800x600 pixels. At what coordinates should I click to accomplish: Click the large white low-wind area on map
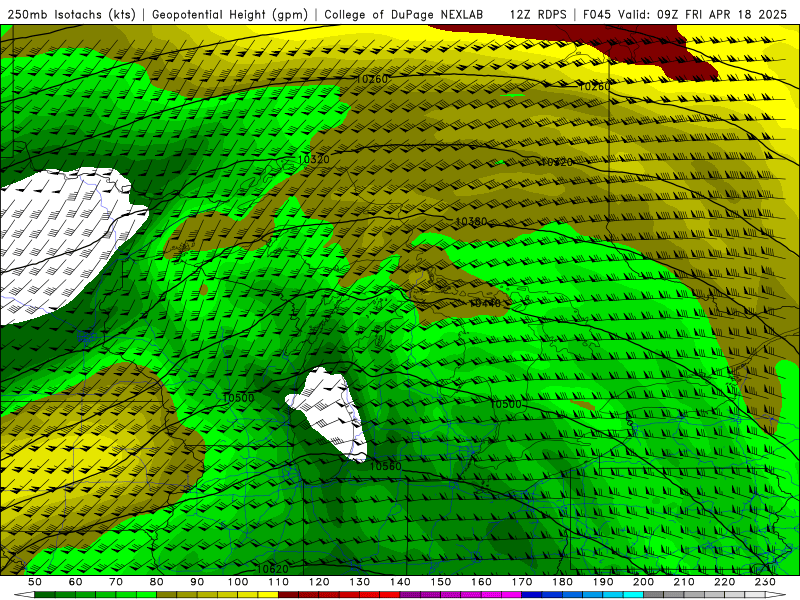click(x=61, y=245)
